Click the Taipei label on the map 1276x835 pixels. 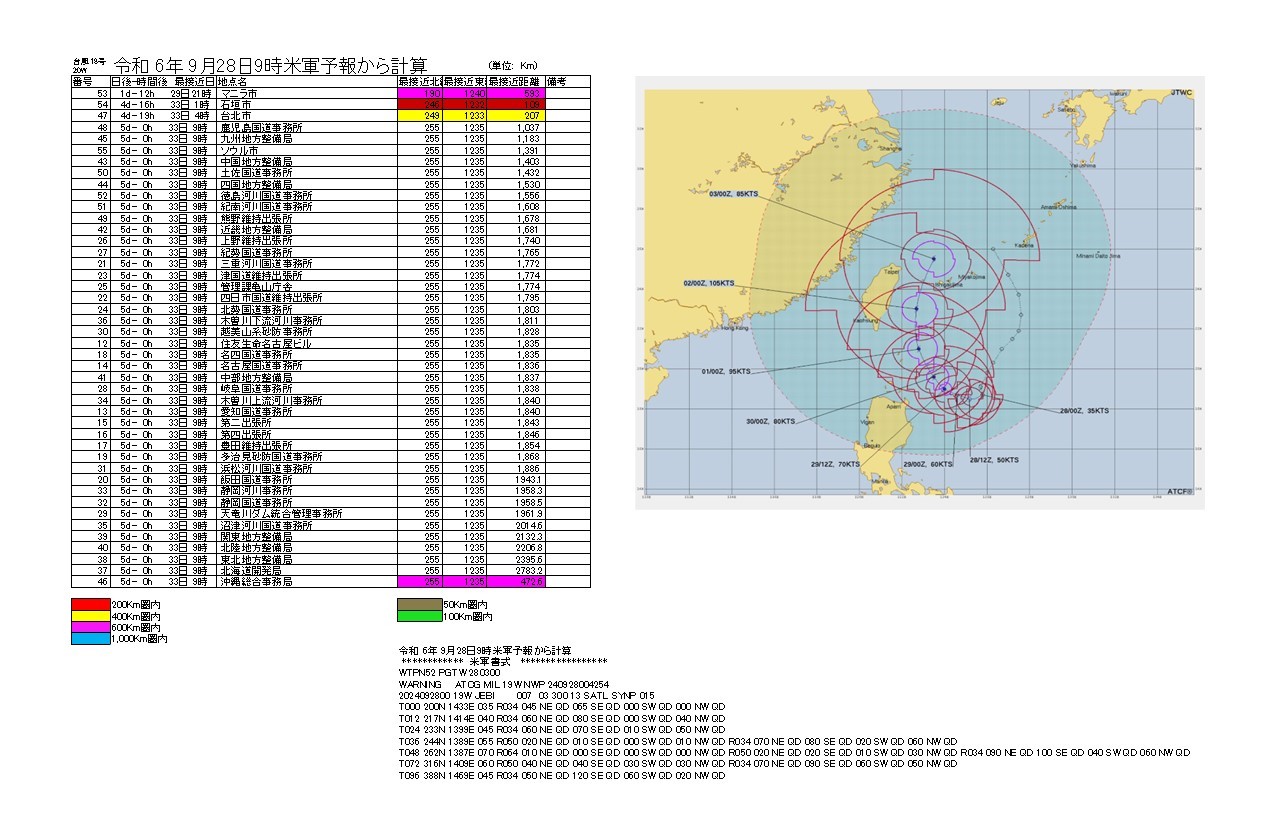[890, 271]
